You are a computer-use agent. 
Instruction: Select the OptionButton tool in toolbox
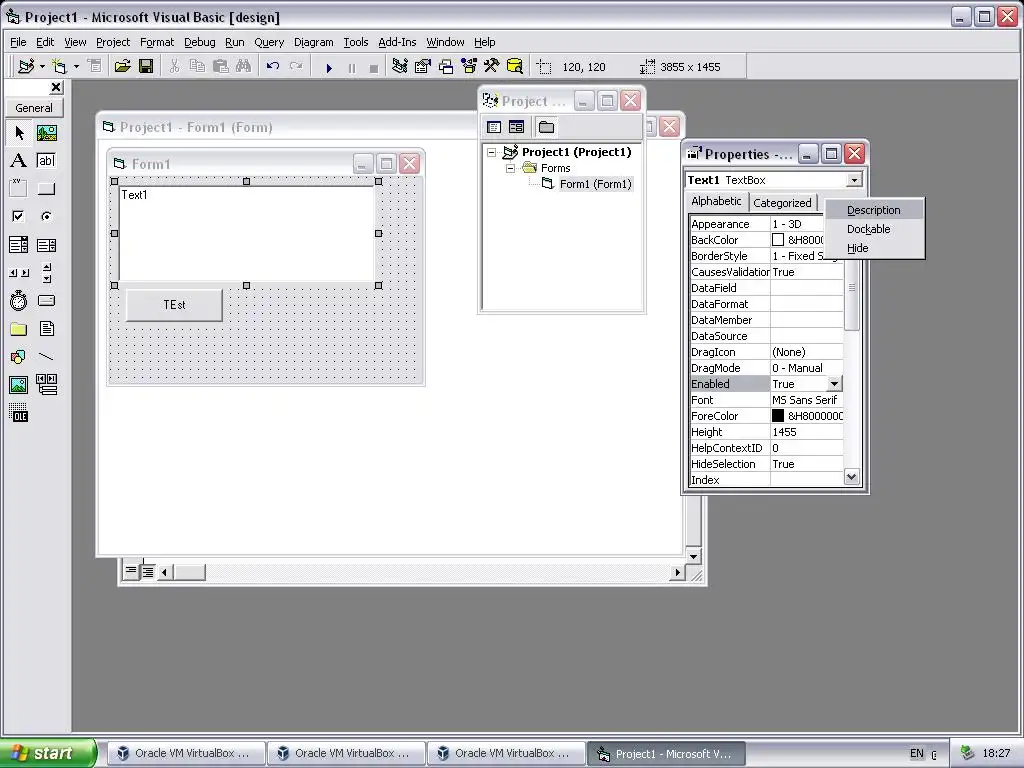point(46,216)
